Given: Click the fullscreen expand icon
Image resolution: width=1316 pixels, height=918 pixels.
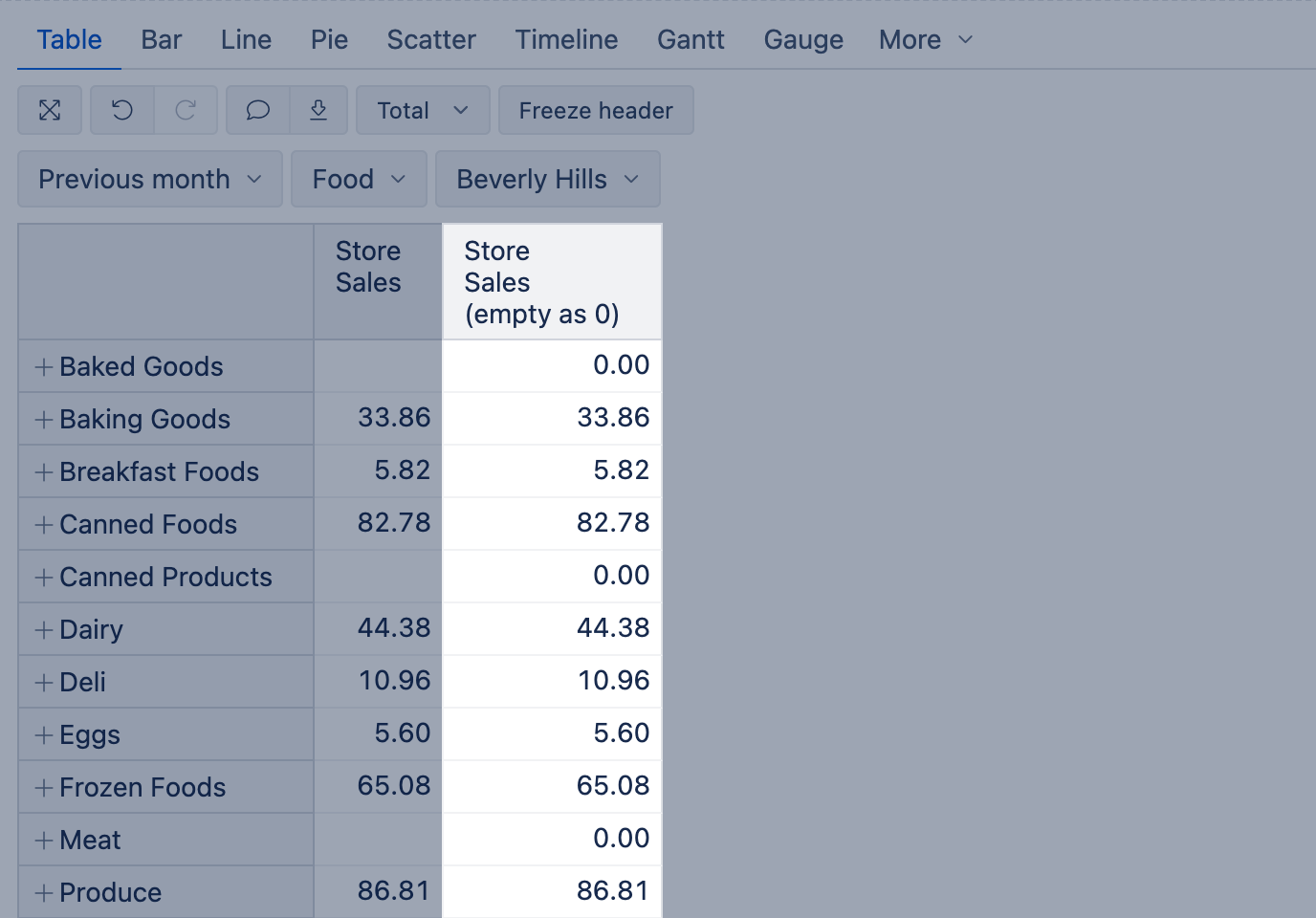Looking at the screenshot, I should tap(50, 111).
